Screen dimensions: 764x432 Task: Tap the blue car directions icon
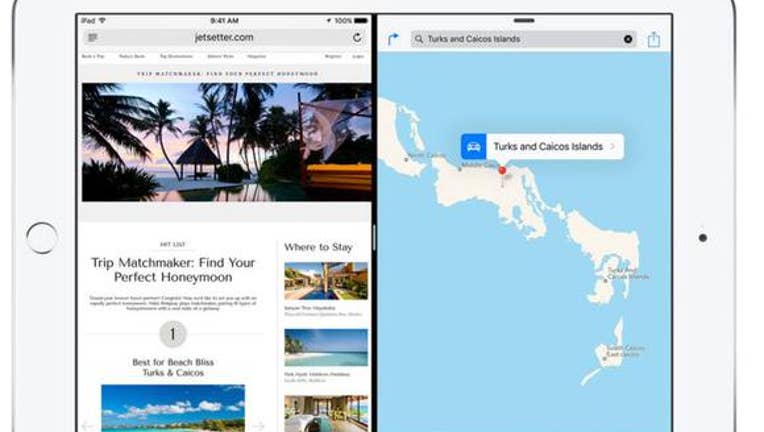pos(474,147)
